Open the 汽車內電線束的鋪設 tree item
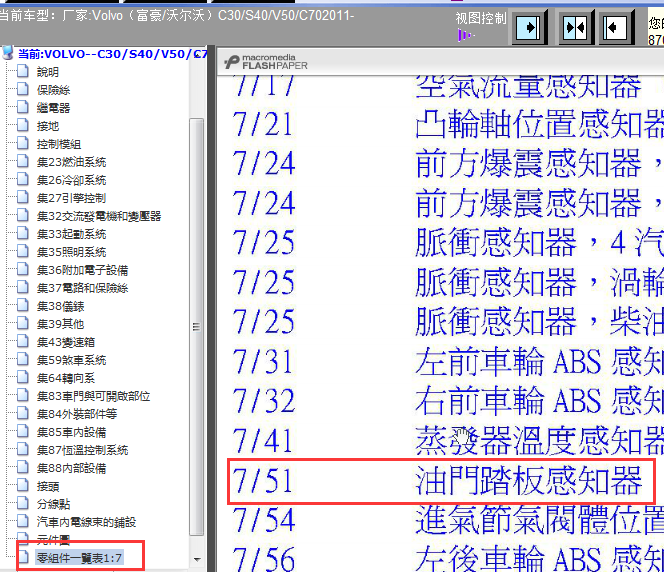The image size is (664, 572). tap(86, 522)
